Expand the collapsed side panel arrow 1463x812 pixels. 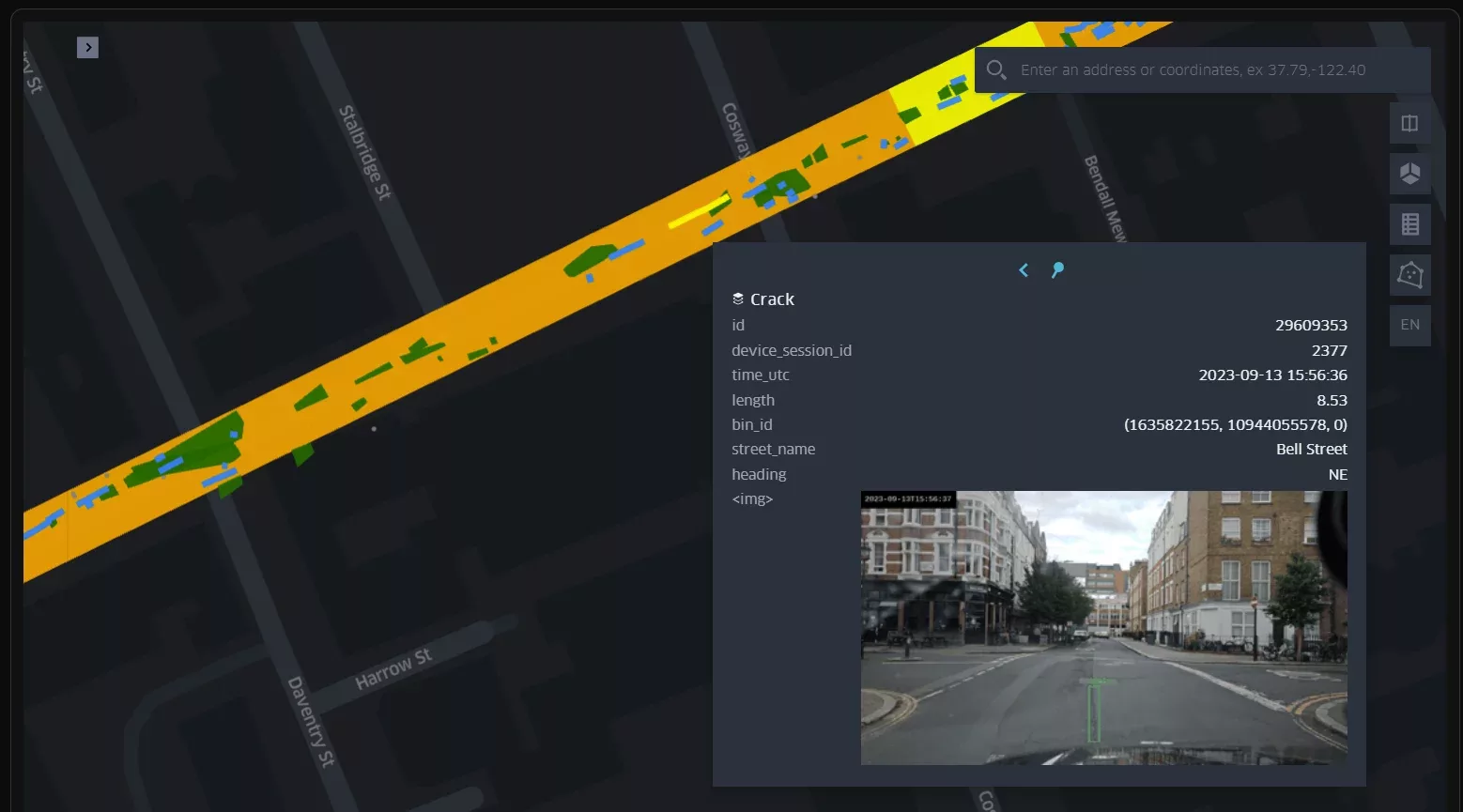coord(87,47)
